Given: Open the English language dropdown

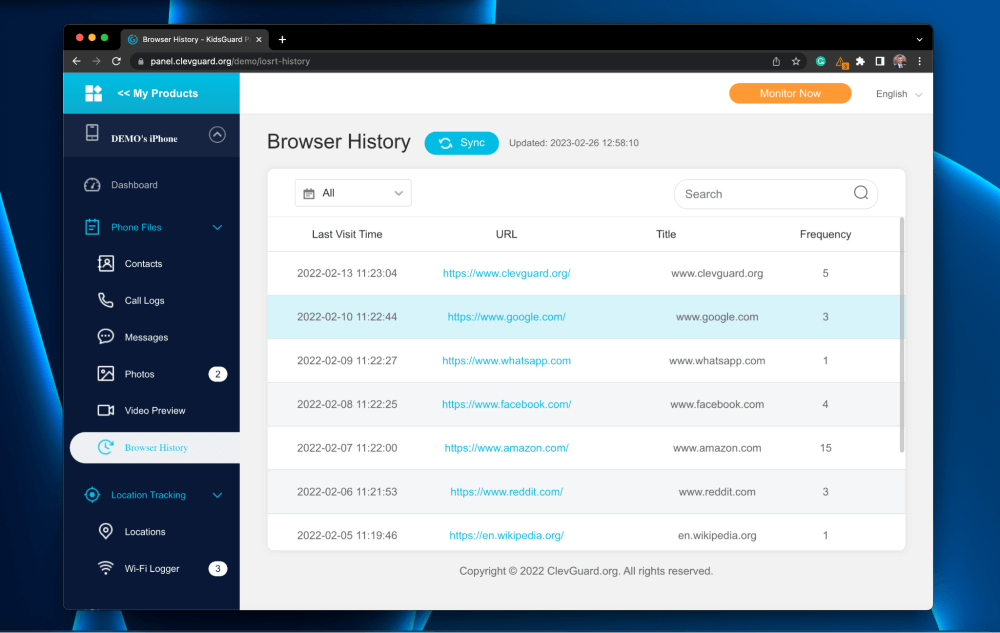Looking at the screenshot, I should [898, 94].
